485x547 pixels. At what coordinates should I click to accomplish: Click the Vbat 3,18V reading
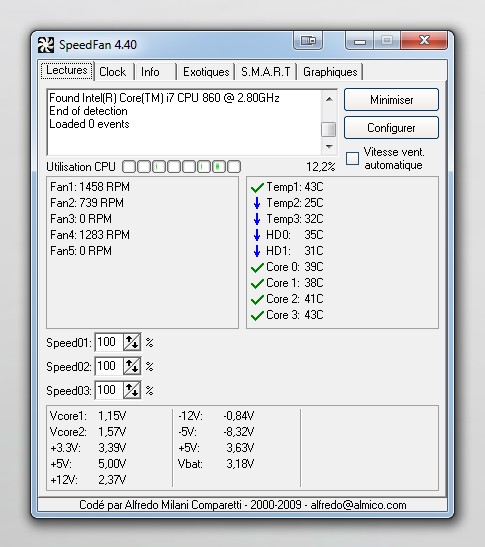(216, 464)
